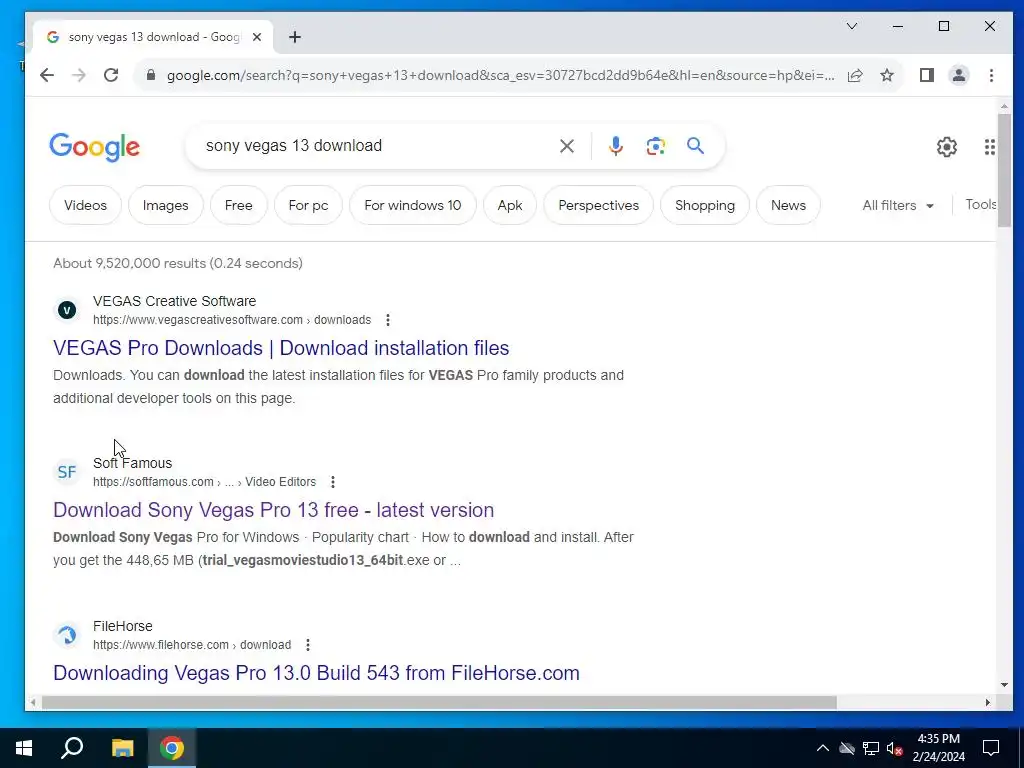Open a new tab with the plus button
1024x768 pixels.
295,37
